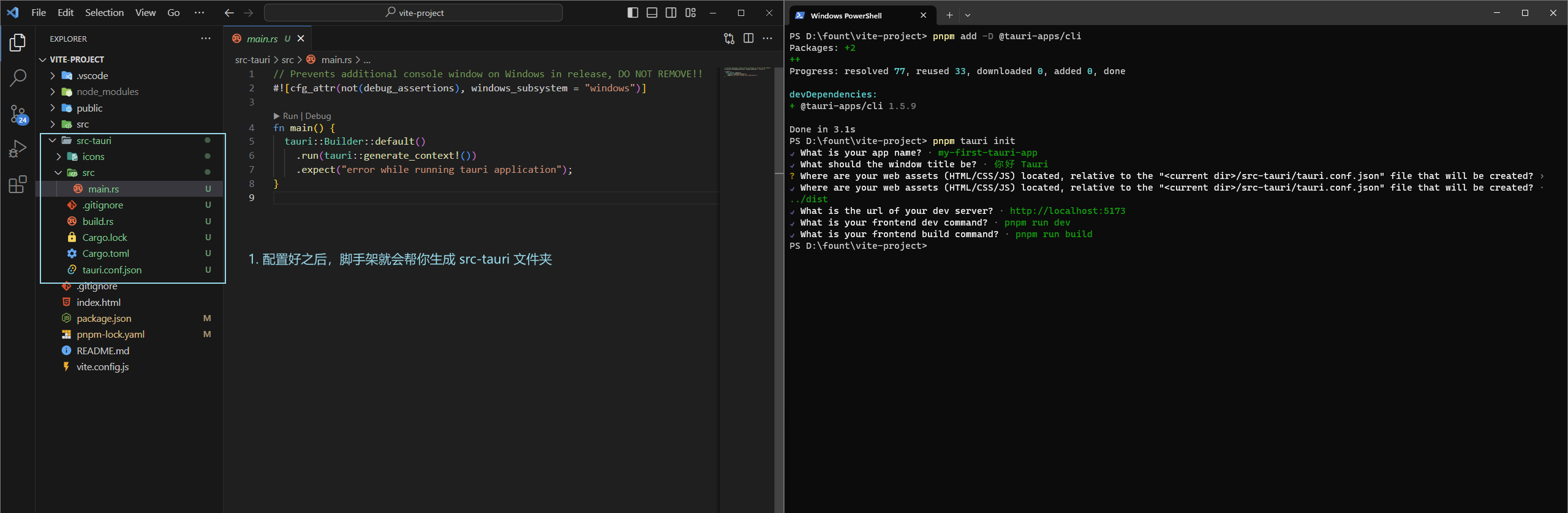This screenshot has width=1568, height=513.
Task: Open pnpm-lock.yaml file
Action: coord(130,334)
